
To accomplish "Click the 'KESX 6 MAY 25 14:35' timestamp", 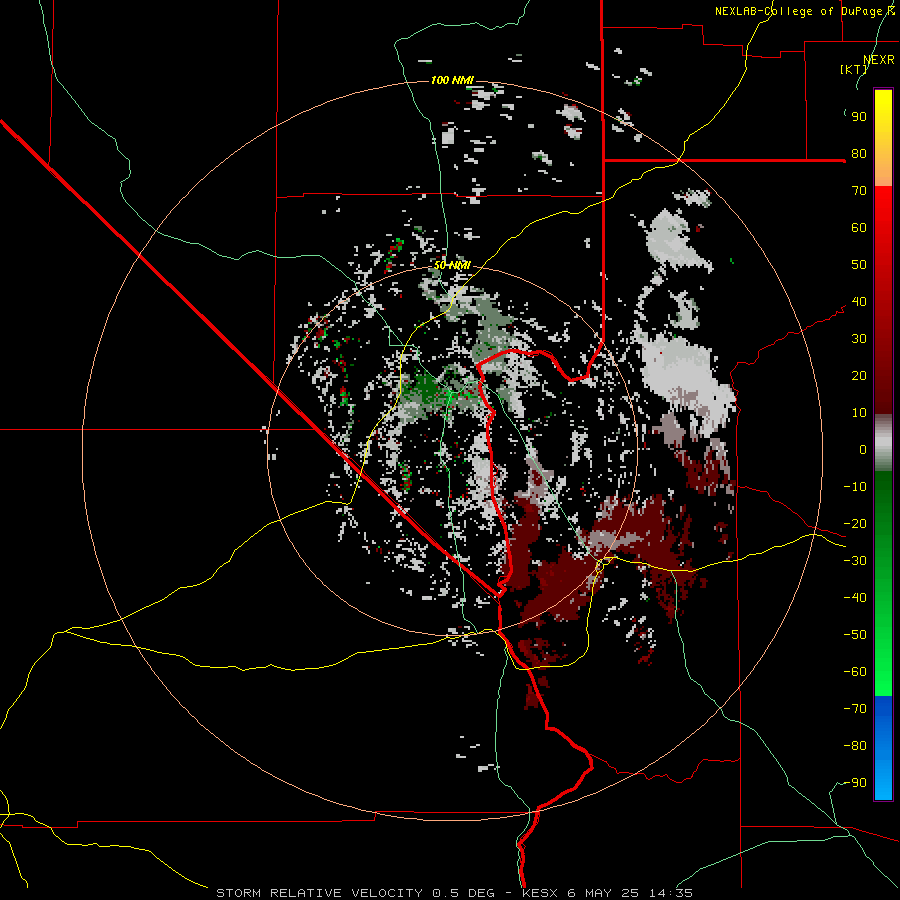I will 607,893.
